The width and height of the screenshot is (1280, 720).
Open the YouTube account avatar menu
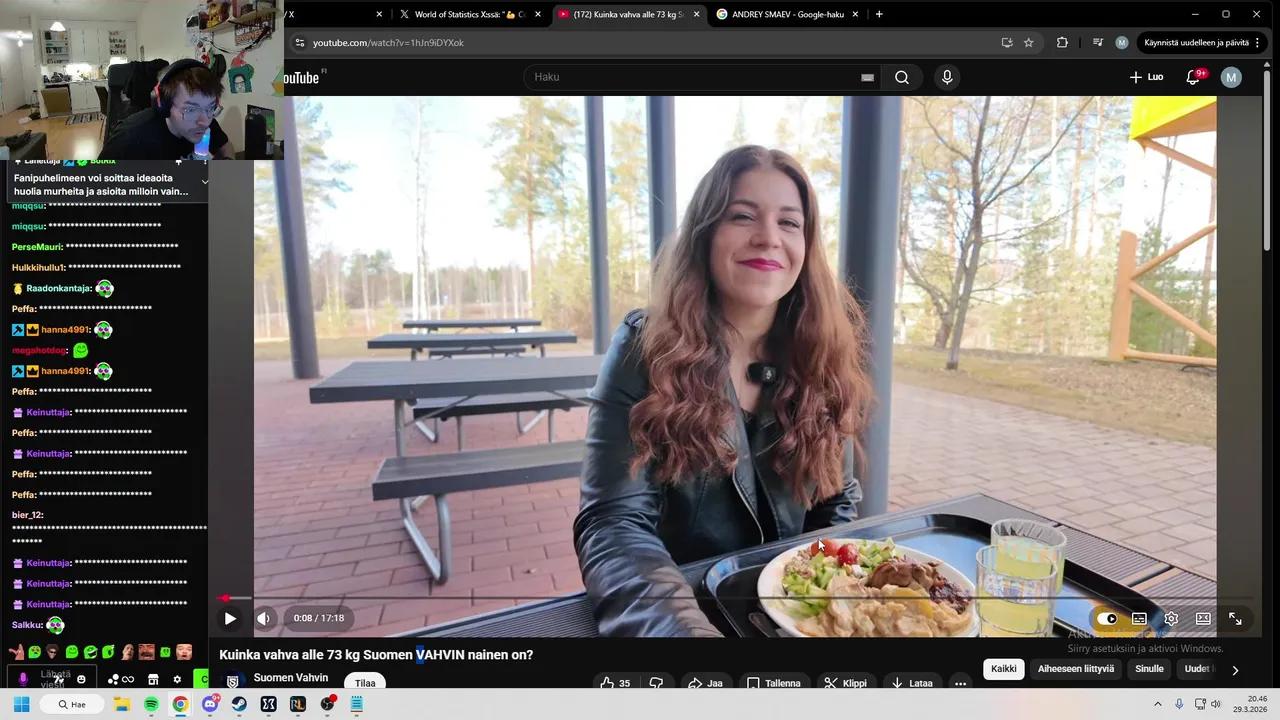click(1231, 77)
